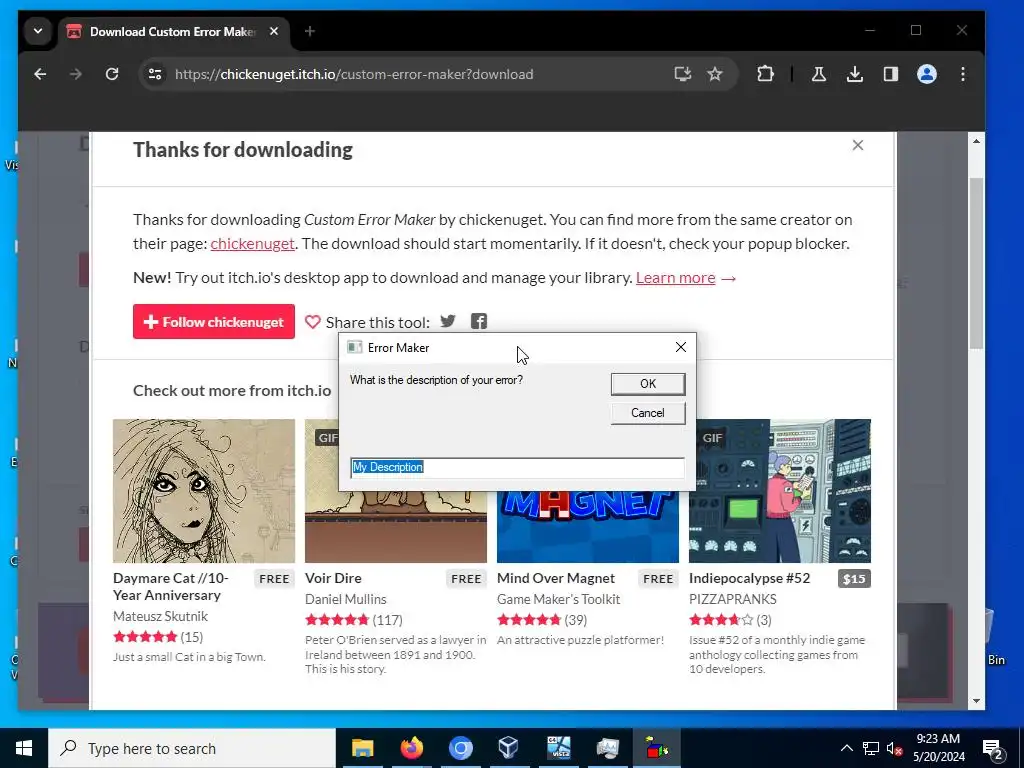Open Daymare Cat 10-Year Anniversary title

coord(171,586)
